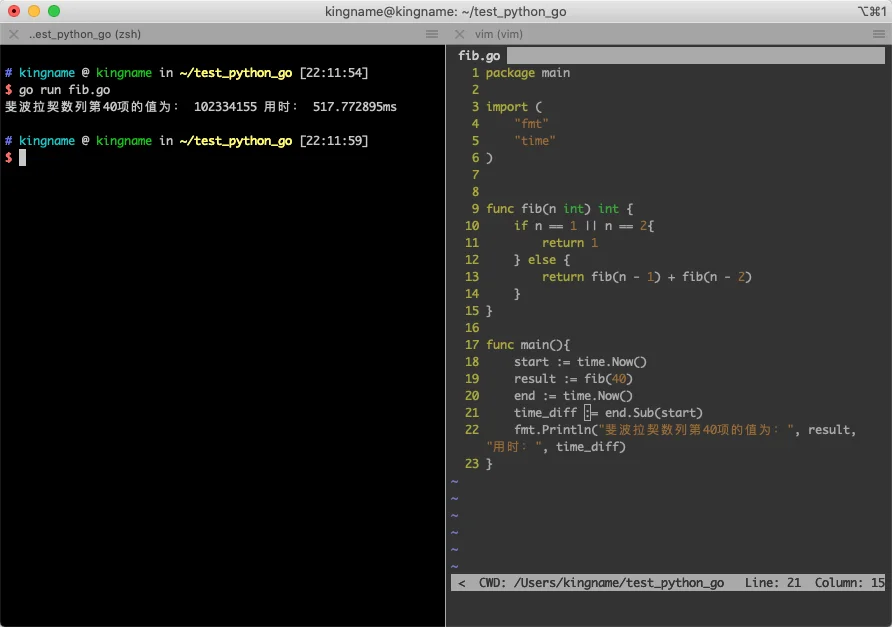Click the '<' marker in vim's status bar
The height and width of the screenshot is (627, 892).
point(461,583)
